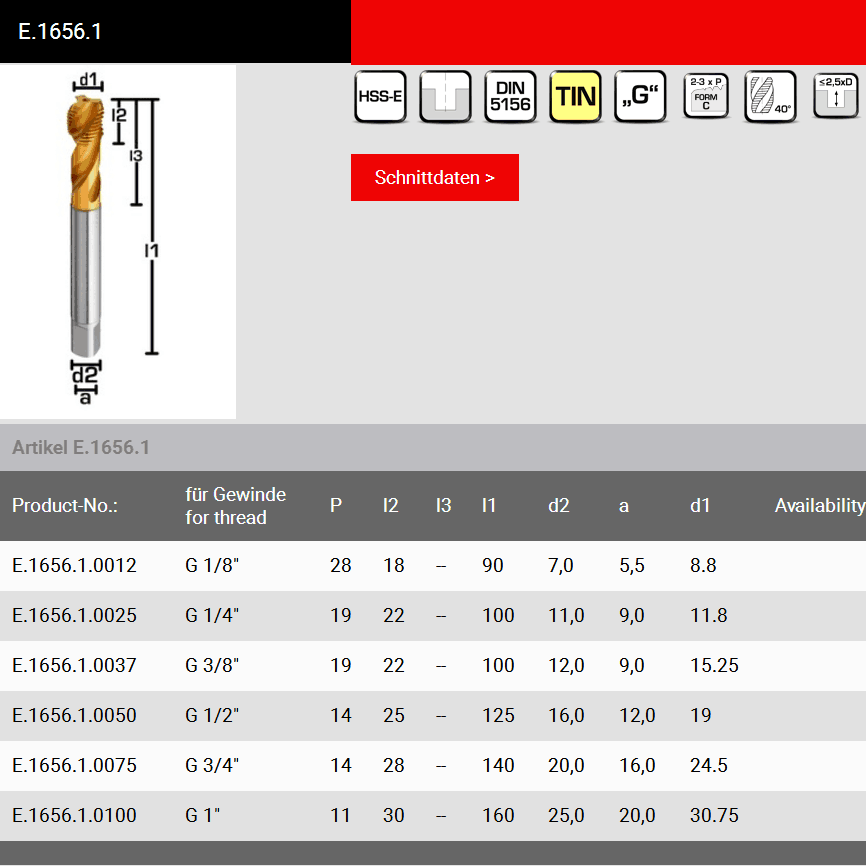Click the 2-3 x P Form C icon
Viewport: 866px width, 866px height.
point(706,96)
